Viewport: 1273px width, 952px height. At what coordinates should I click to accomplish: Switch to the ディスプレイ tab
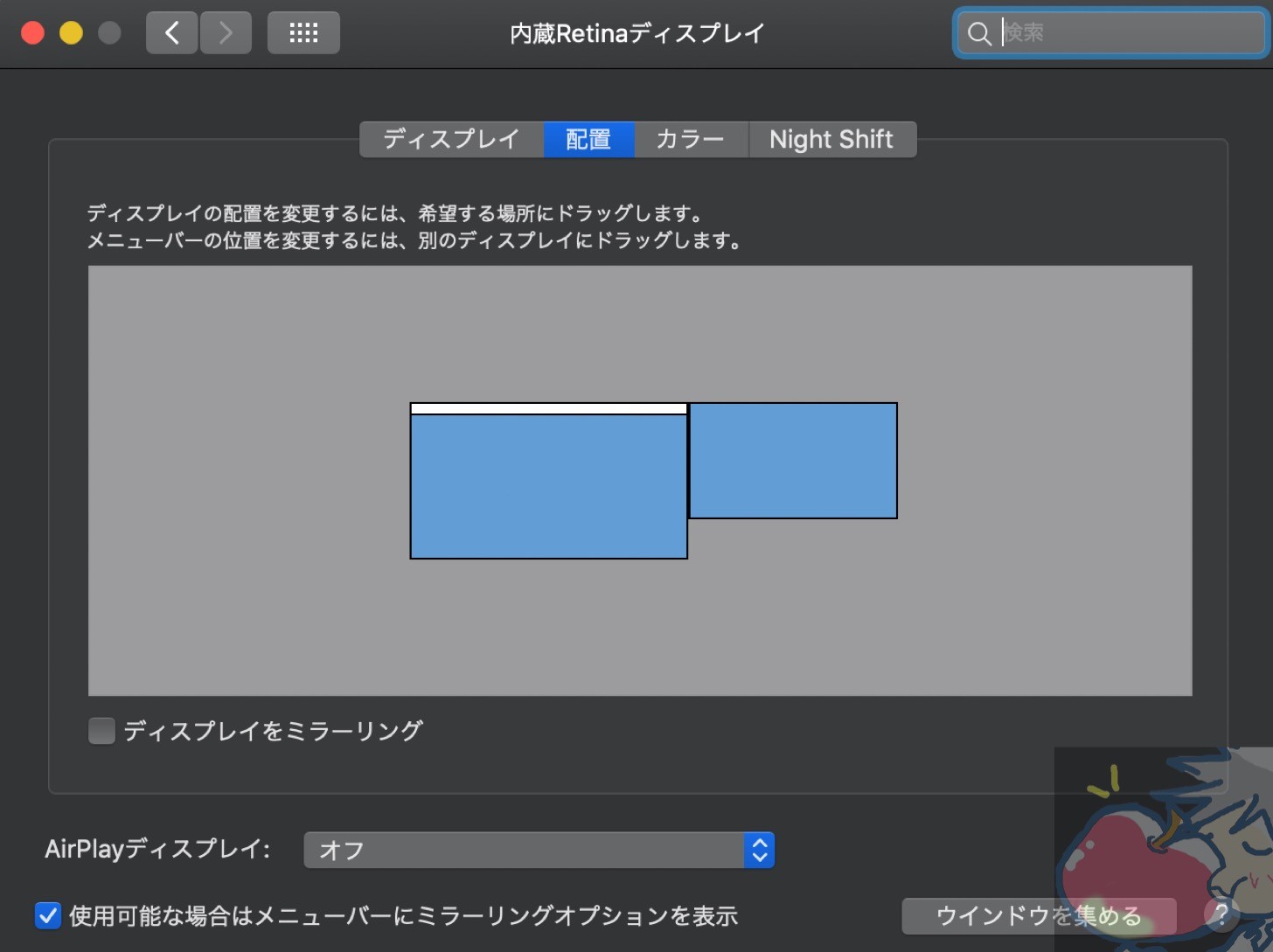(x=451, y=140)
